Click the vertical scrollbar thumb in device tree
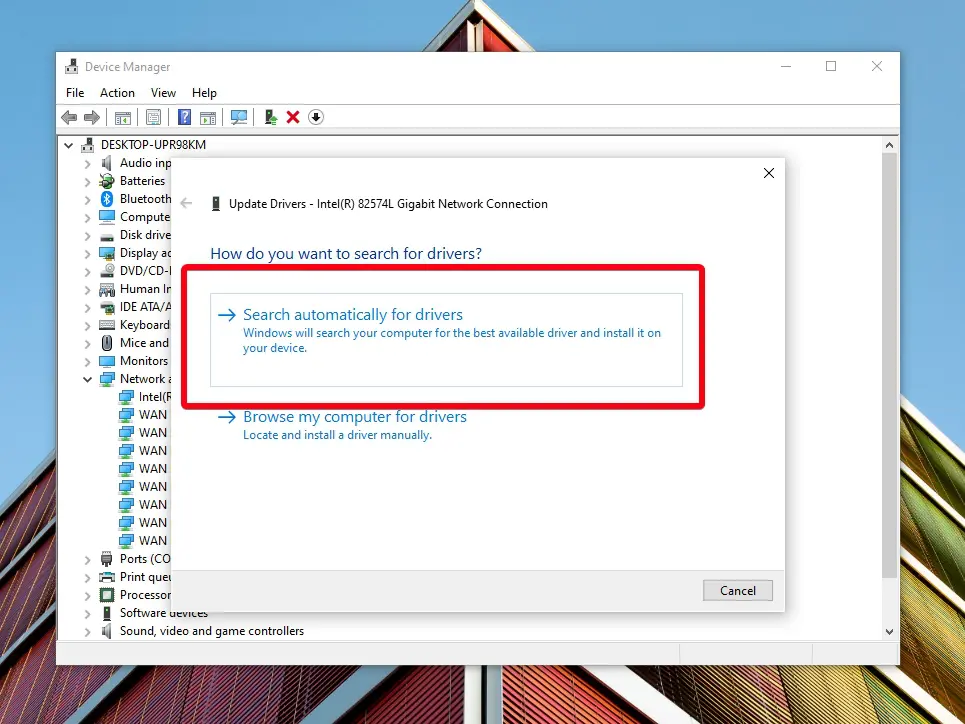This screenshot has height=724, width=965. click(889, 365)
